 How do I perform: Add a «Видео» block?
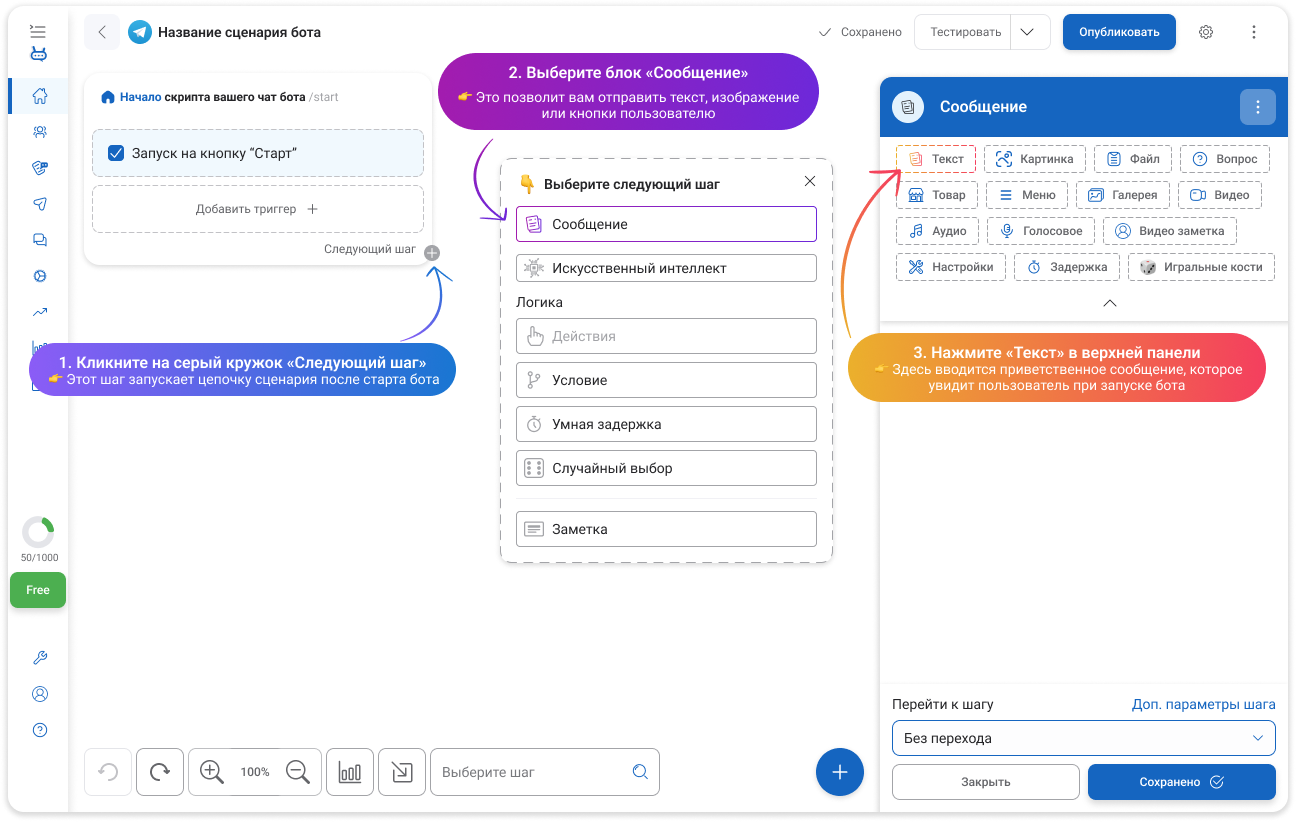point(1220,195)
